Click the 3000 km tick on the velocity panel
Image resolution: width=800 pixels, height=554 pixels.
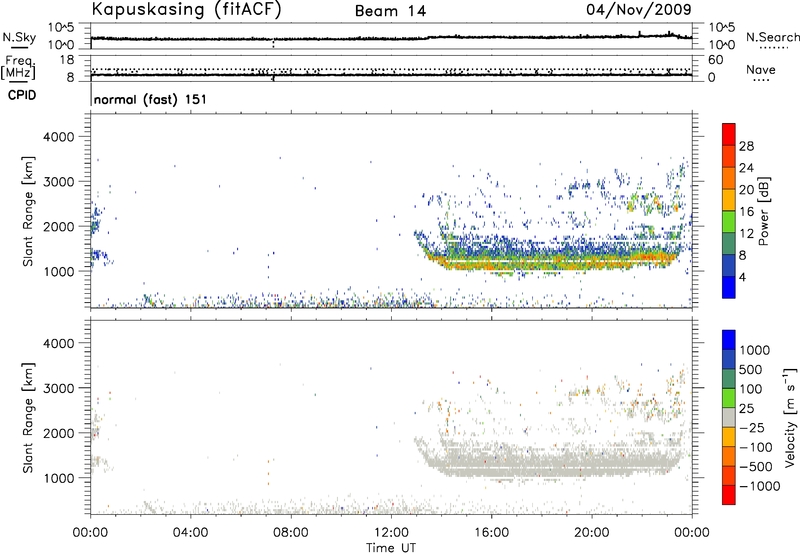click(58, 388)
